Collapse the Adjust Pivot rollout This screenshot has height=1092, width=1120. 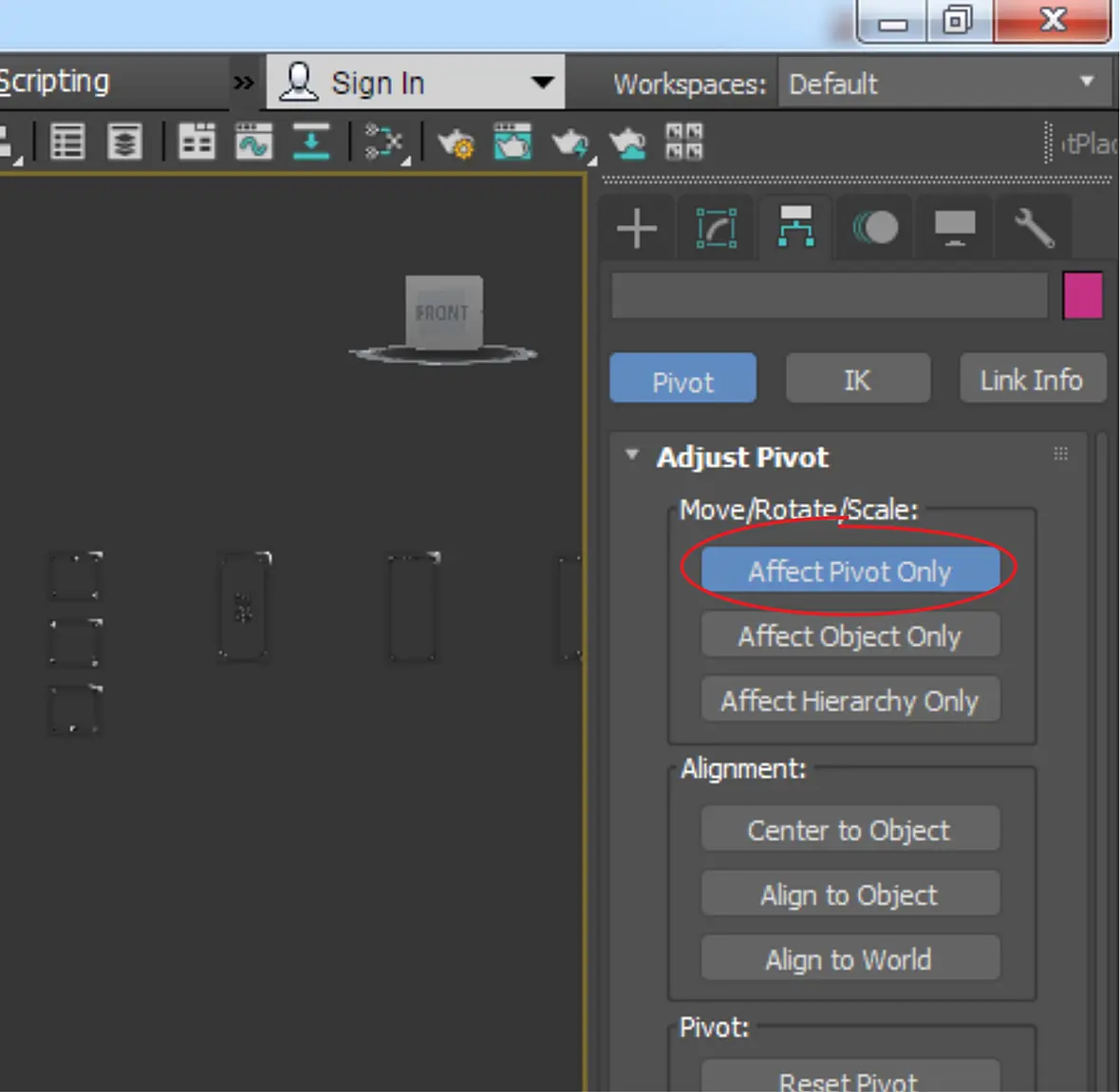click(x=631, y=455)
